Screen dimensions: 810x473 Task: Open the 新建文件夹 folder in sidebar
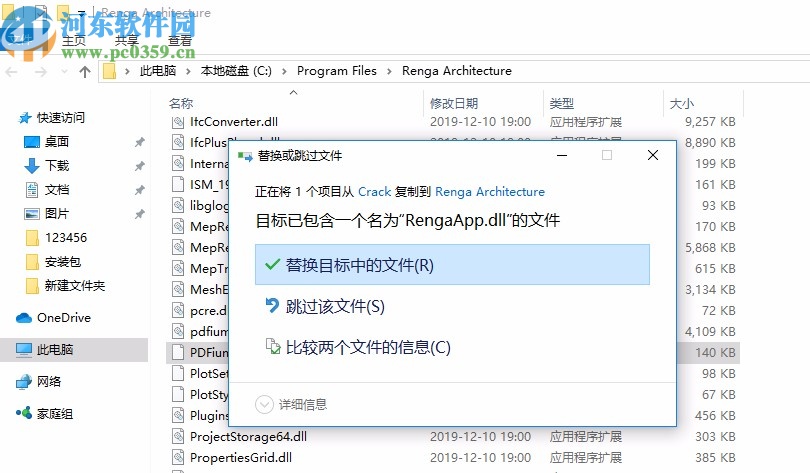click(75, 286)
